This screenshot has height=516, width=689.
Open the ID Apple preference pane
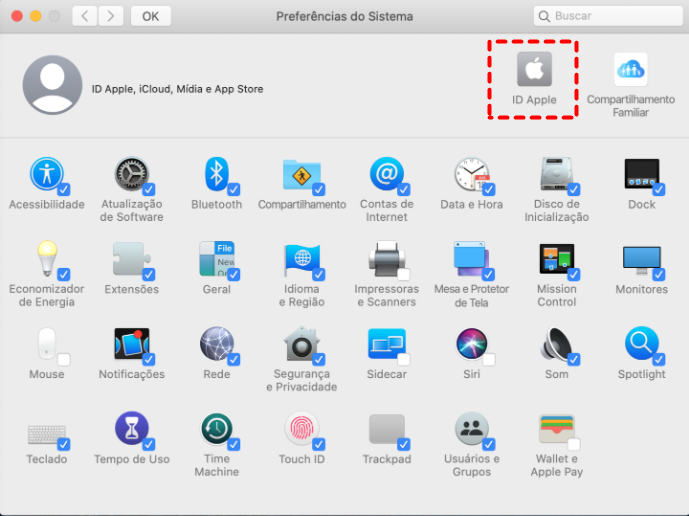click(x=534, y=69)
